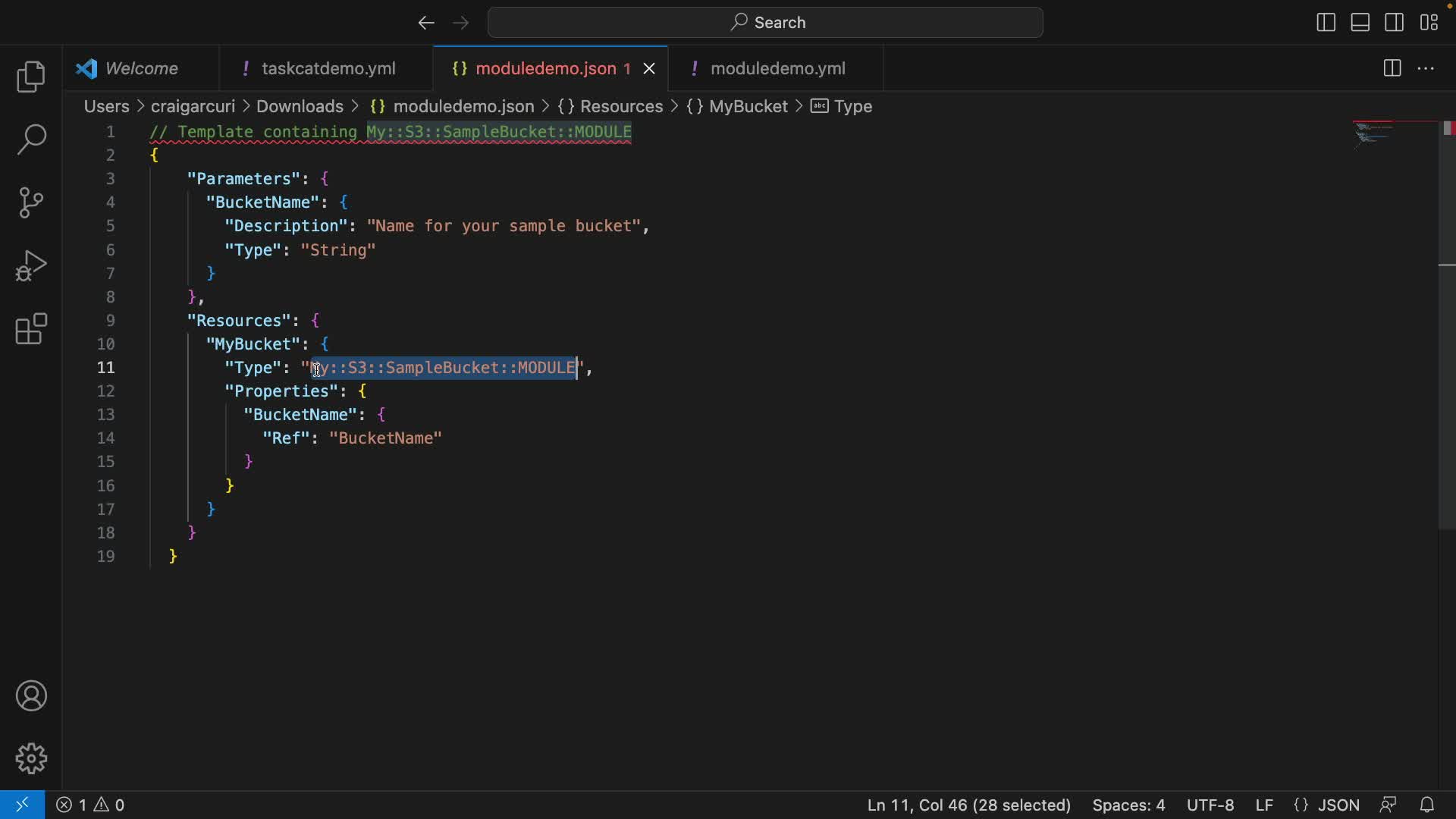Toggle the bottom panel layout button
This screenshot has width=1456, height=819.
[x=1360, y=23]
